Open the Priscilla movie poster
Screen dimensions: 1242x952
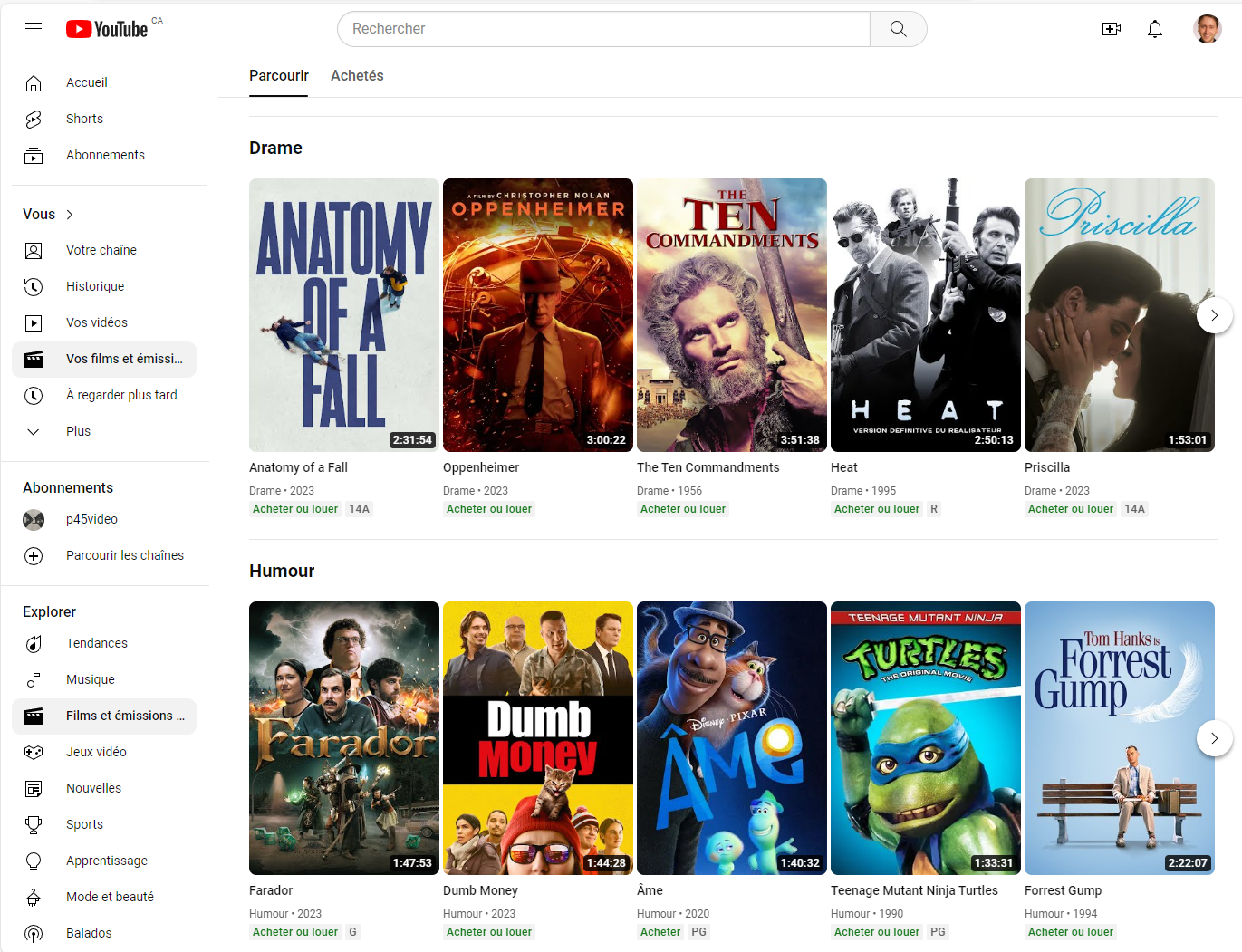1120,315
